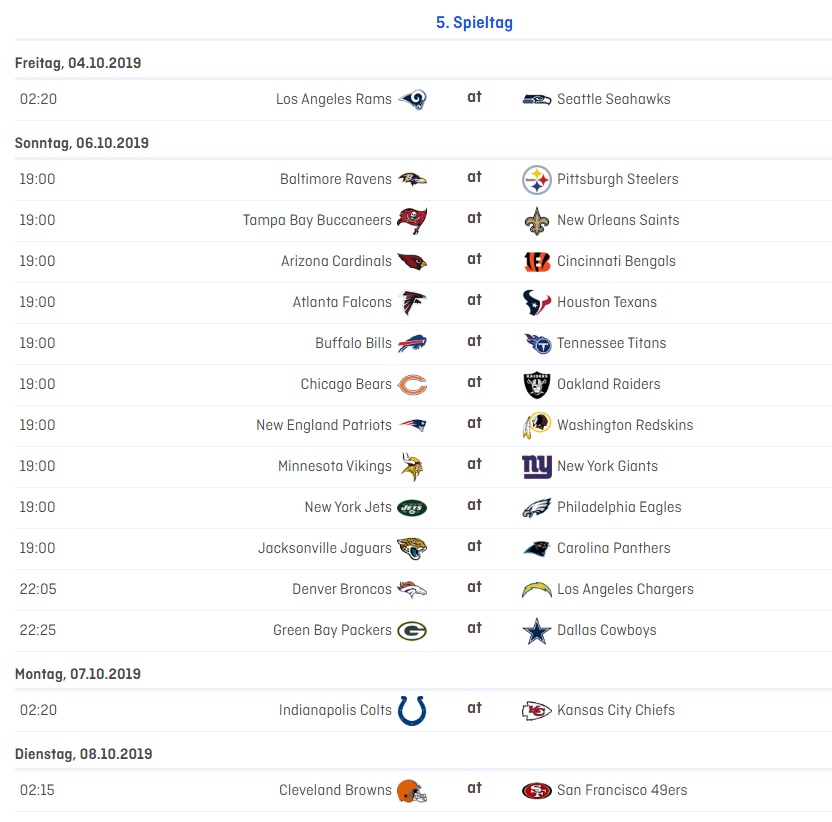Click the San Francisco 49ers name

point(622,791)
